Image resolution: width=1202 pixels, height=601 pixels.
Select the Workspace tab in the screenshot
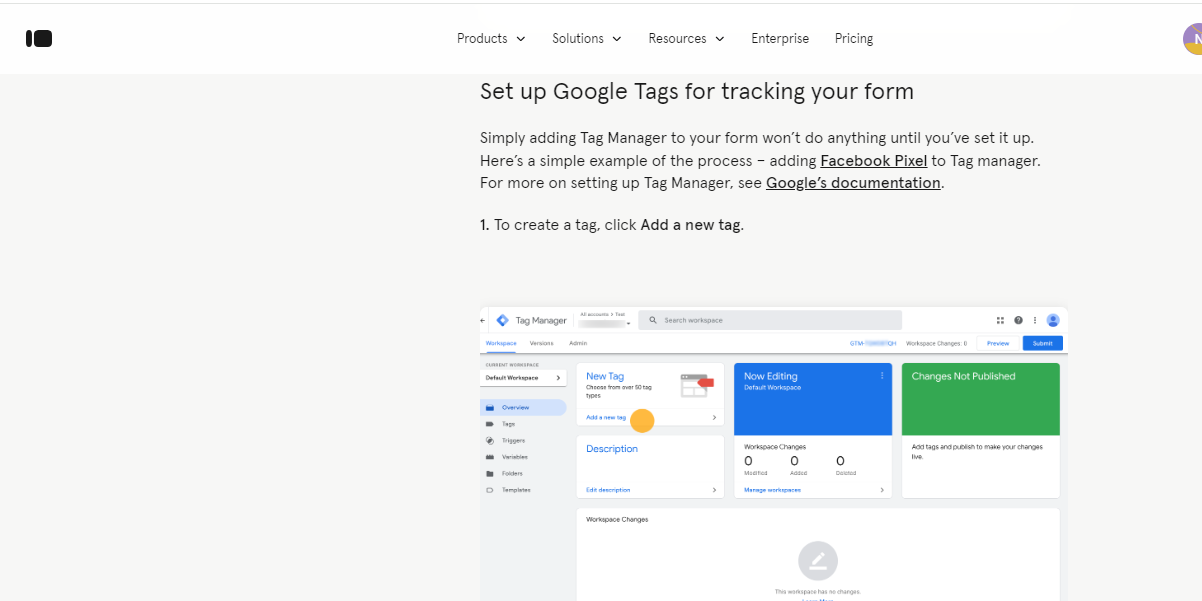[501, 343]
